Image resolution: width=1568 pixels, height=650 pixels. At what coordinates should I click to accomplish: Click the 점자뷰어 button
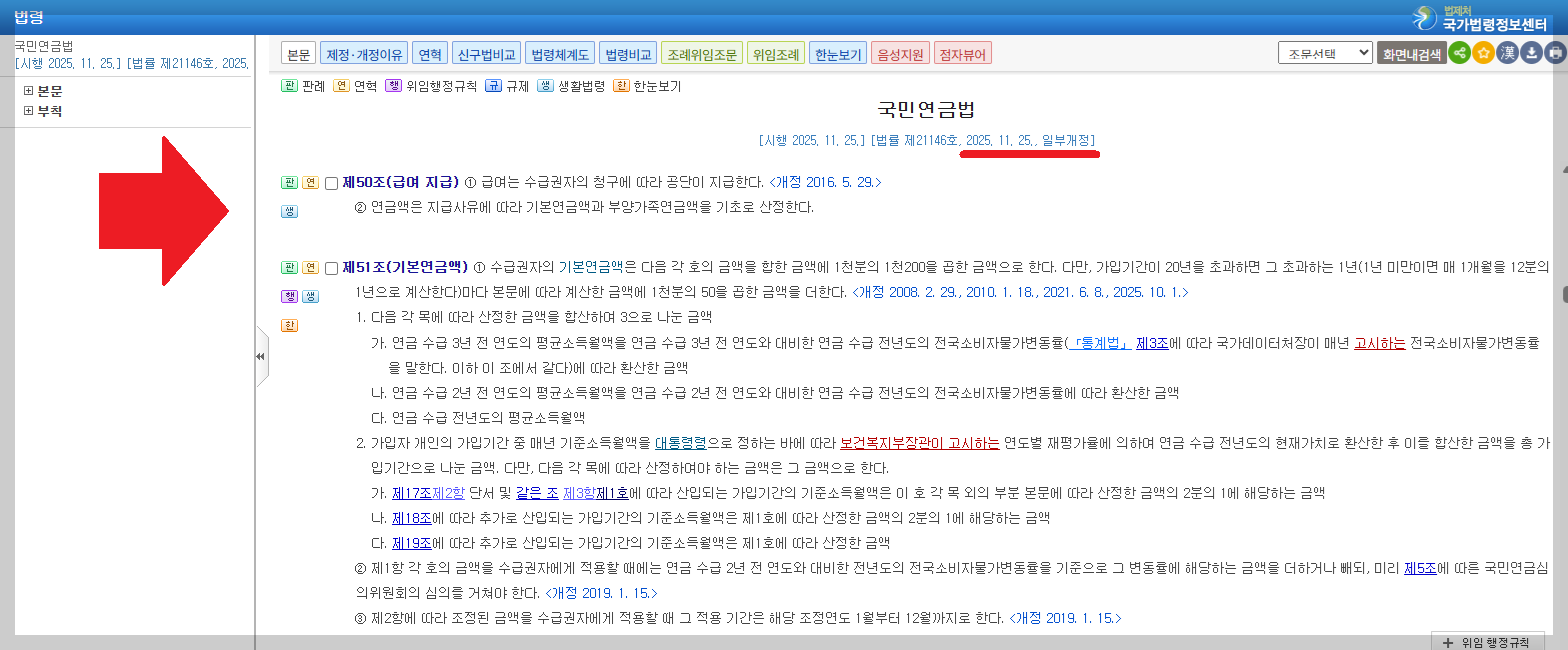coord(963,54)
